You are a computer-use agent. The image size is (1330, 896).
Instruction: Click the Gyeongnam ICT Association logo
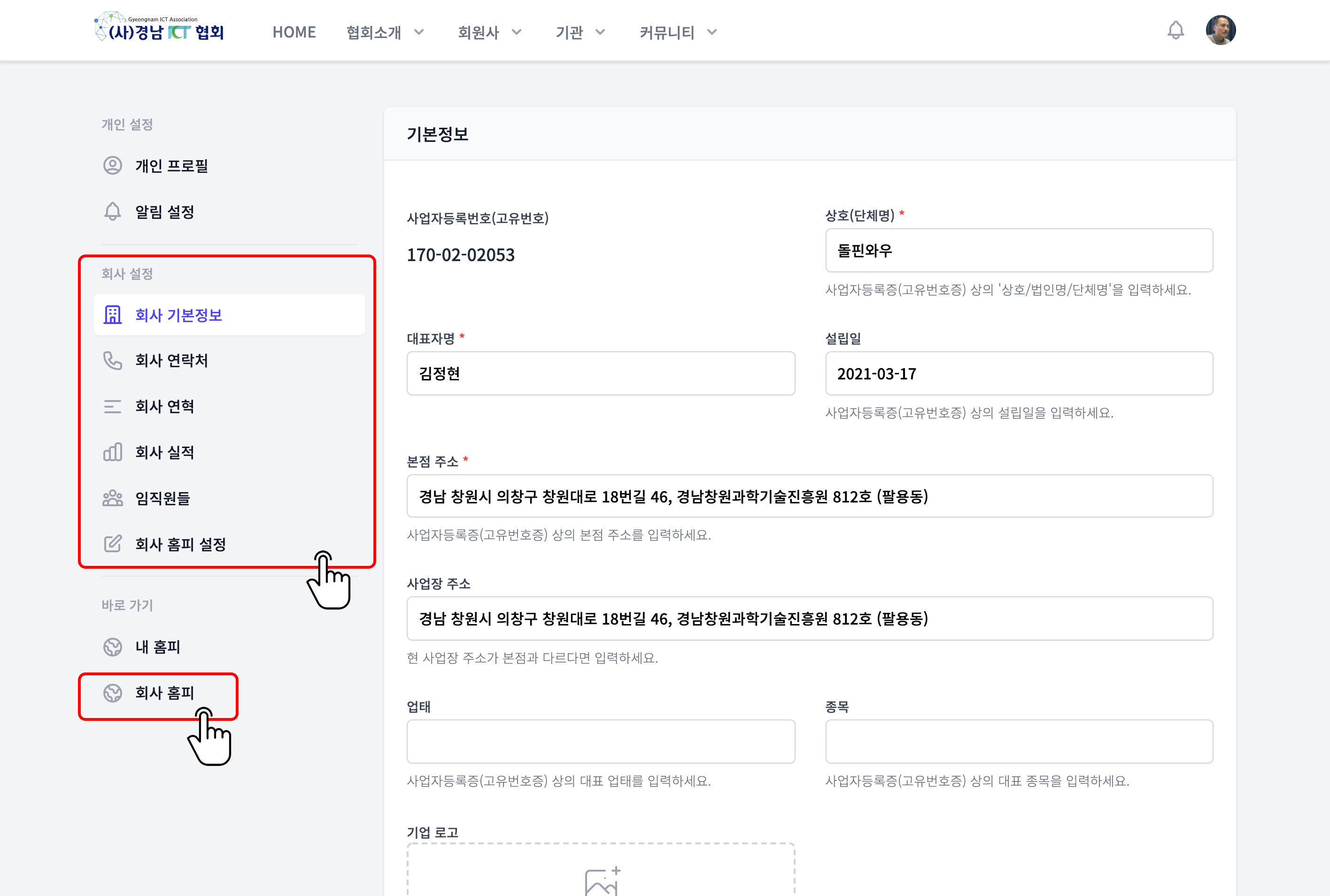pyautogui.click(x=159, y=27)
